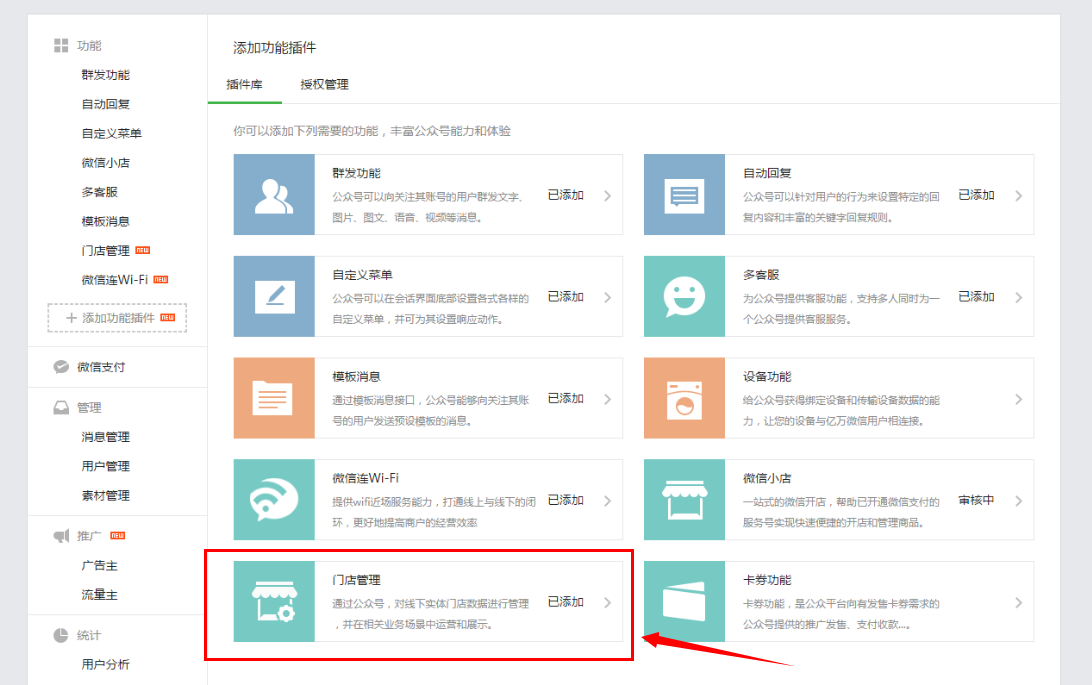This screenshot has width=1092, height=685.
Task: Click the 门店管理 card title
Action: (x=357, y=580)
